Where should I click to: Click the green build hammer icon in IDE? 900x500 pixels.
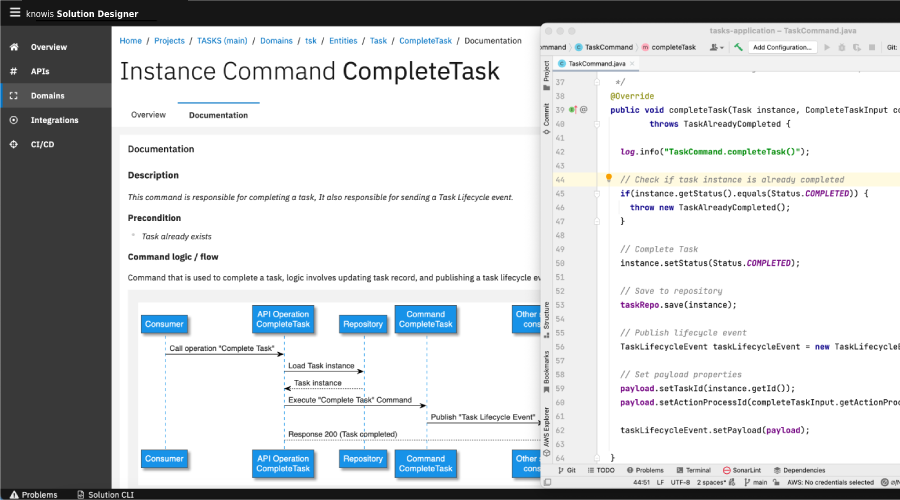(738, 47)
